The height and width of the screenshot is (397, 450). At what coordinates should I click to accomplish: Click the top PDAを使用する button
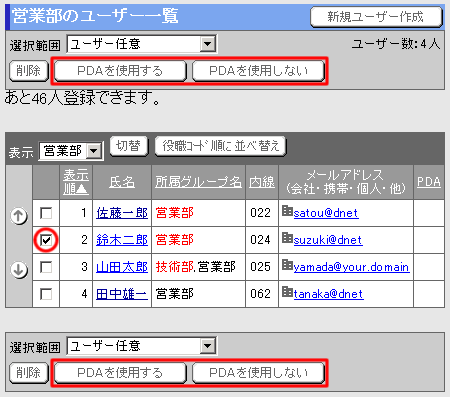[x=120, y=71]
